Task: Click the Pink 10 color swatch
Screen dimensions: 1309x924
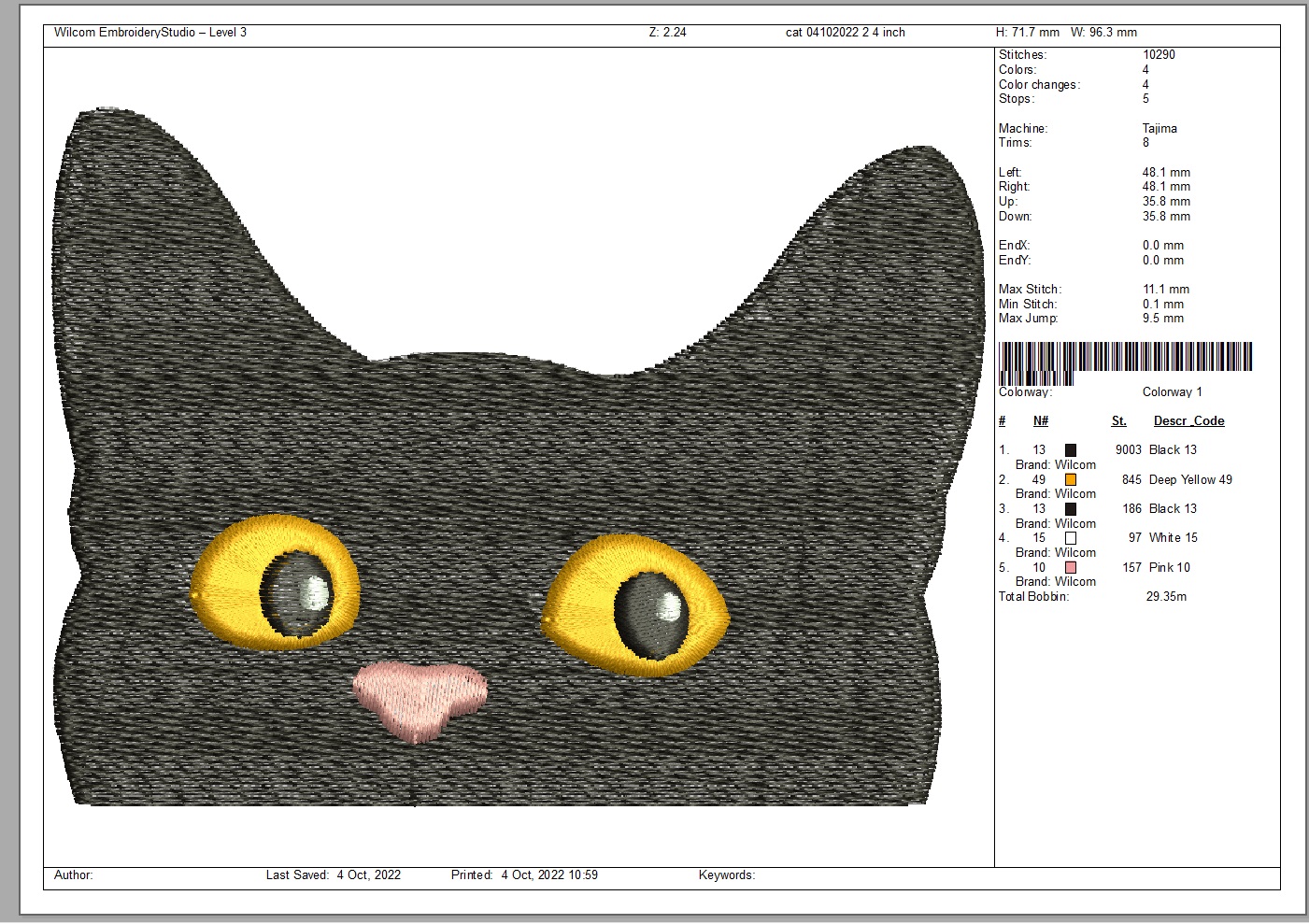Action: tap(1071, 567)
